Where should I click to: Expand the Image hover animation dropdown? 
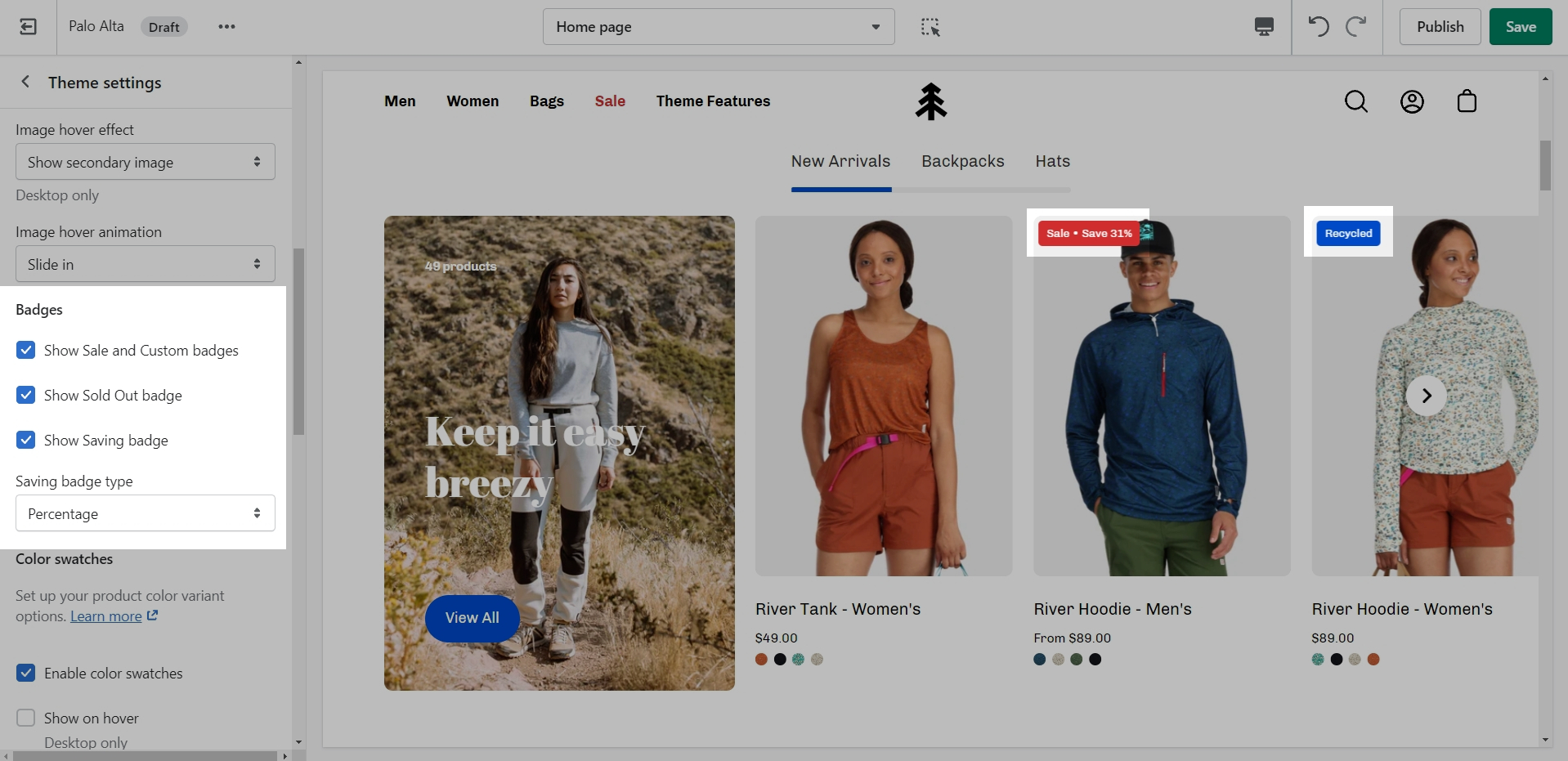[146, 264]
